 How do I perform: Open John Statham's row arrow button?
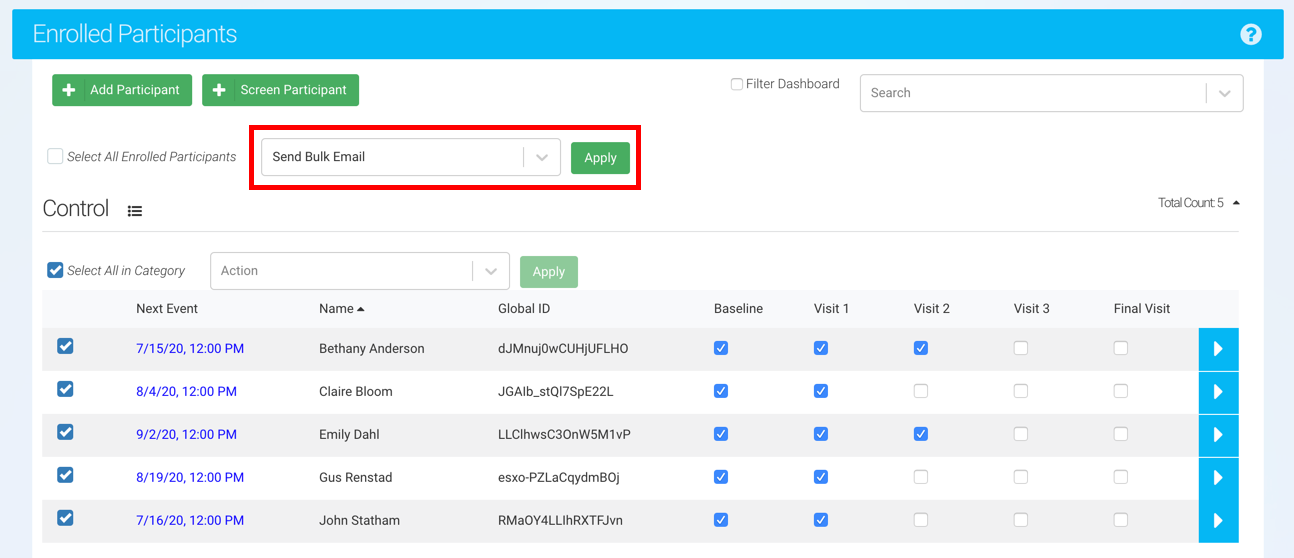(x=1218, y=521)
